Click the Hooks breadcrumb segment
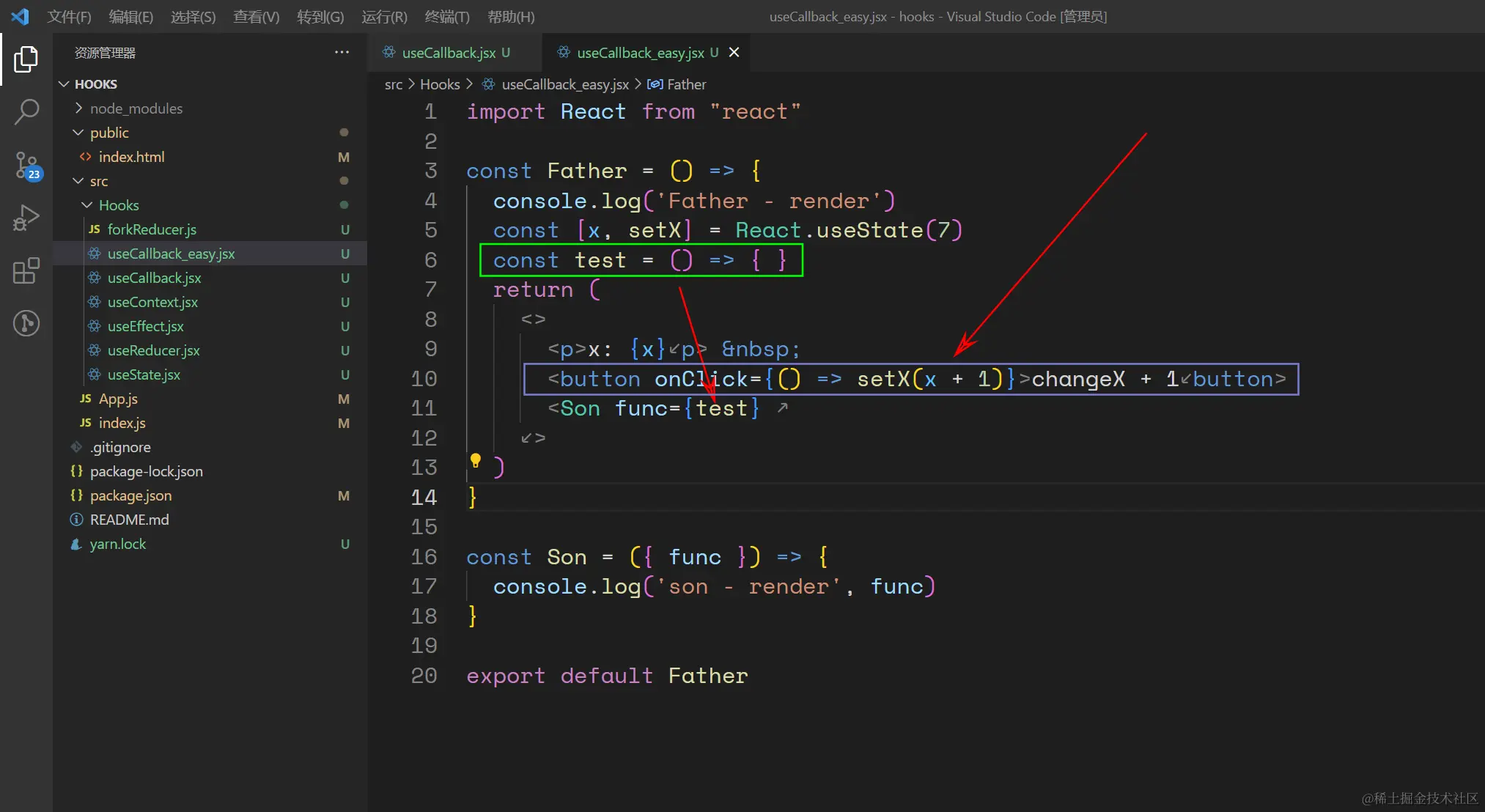This screenshot has height=812, width=1485. click(x=440, y=84)
